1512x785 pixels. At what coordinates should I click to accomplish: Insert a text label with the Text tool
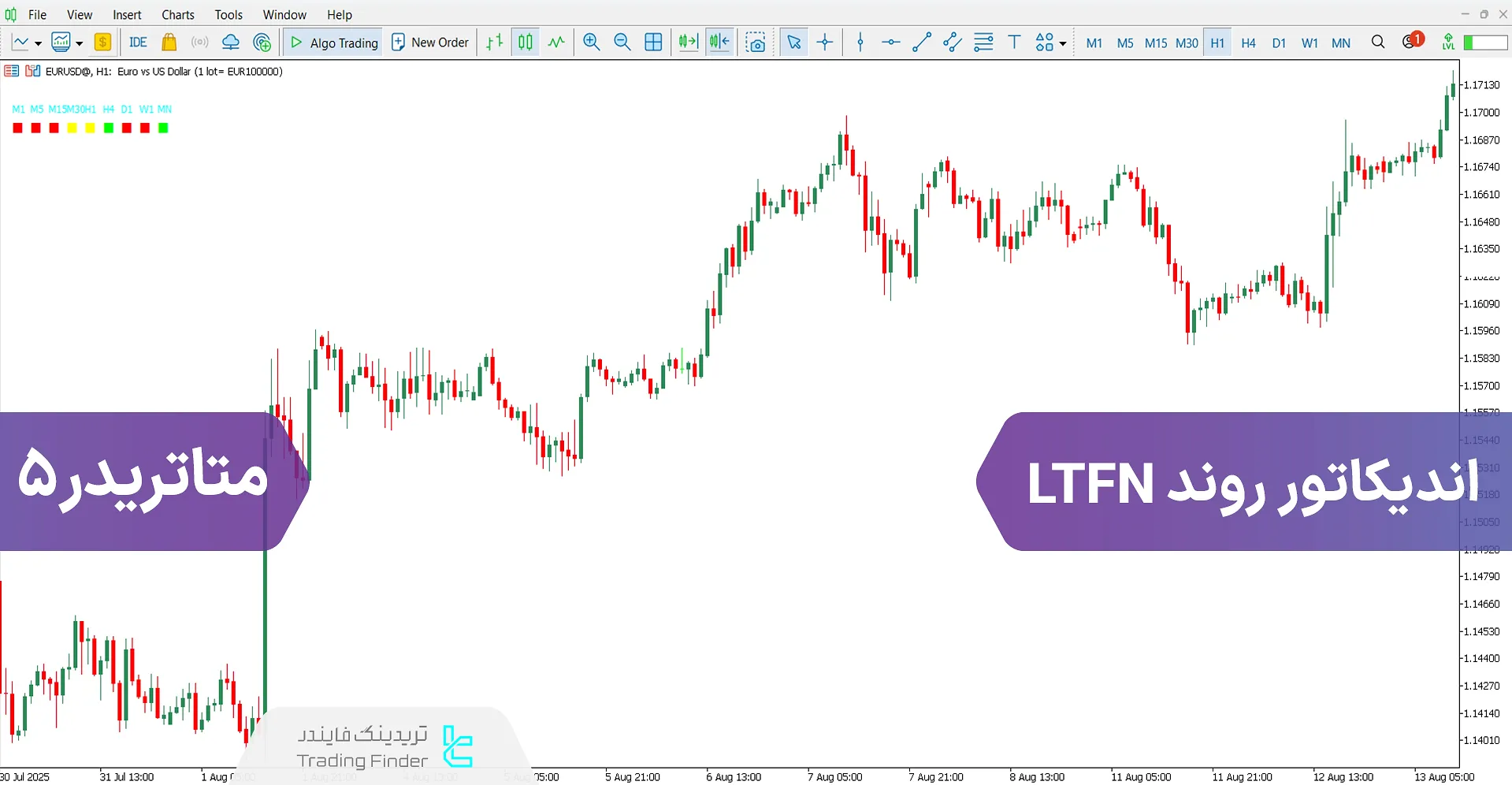click(x=1014, y=42)
